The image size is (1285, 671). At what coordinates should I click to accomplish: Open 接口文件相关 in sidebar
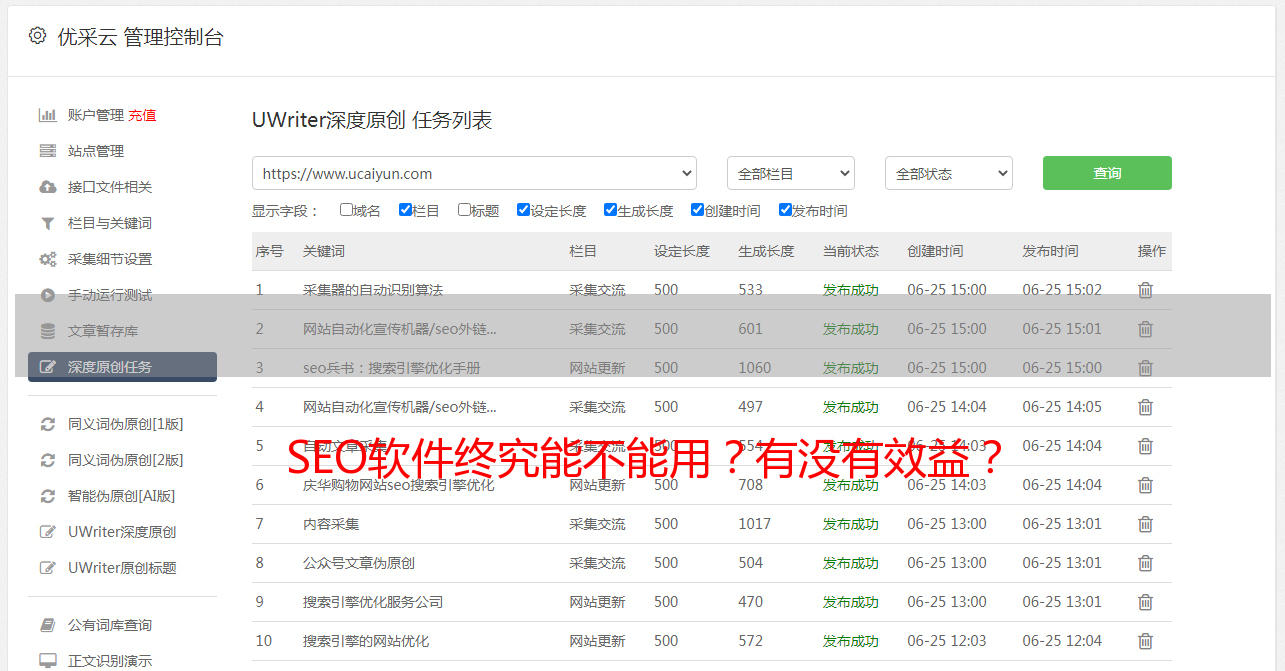coord(110,187)
